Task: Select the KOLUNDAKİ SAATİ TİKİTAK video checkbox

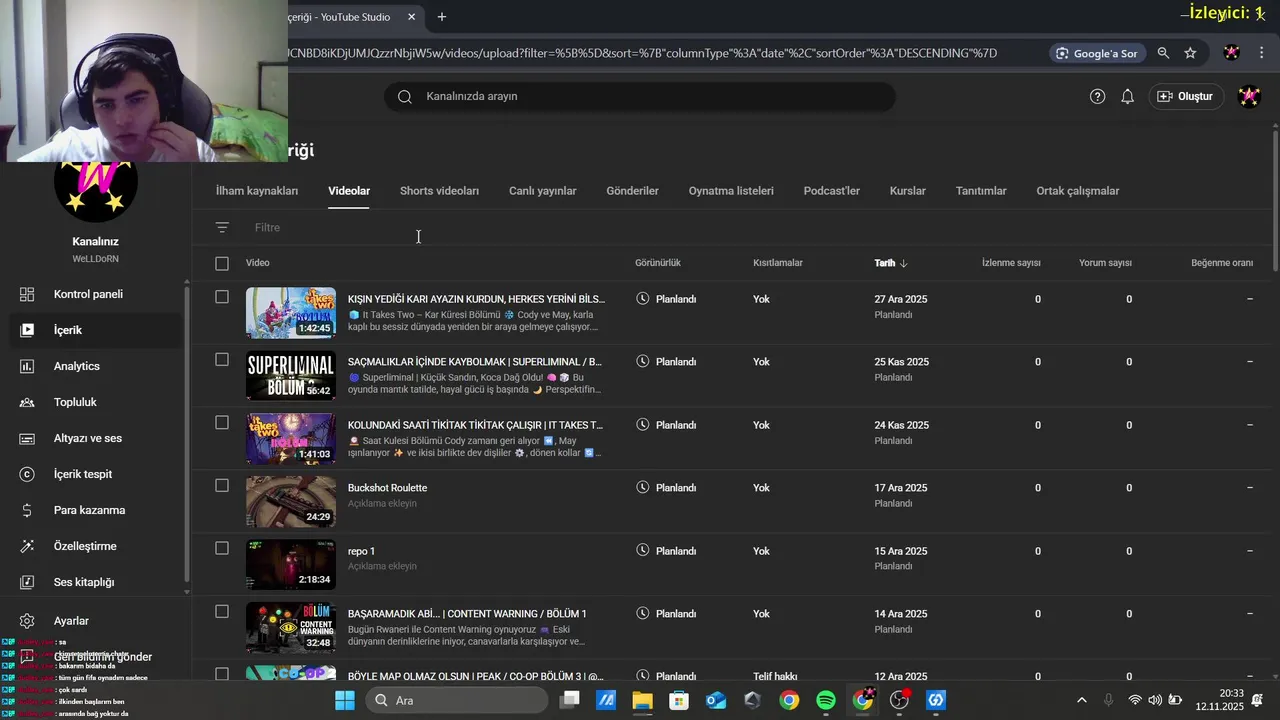Action: tap(222, 423)
